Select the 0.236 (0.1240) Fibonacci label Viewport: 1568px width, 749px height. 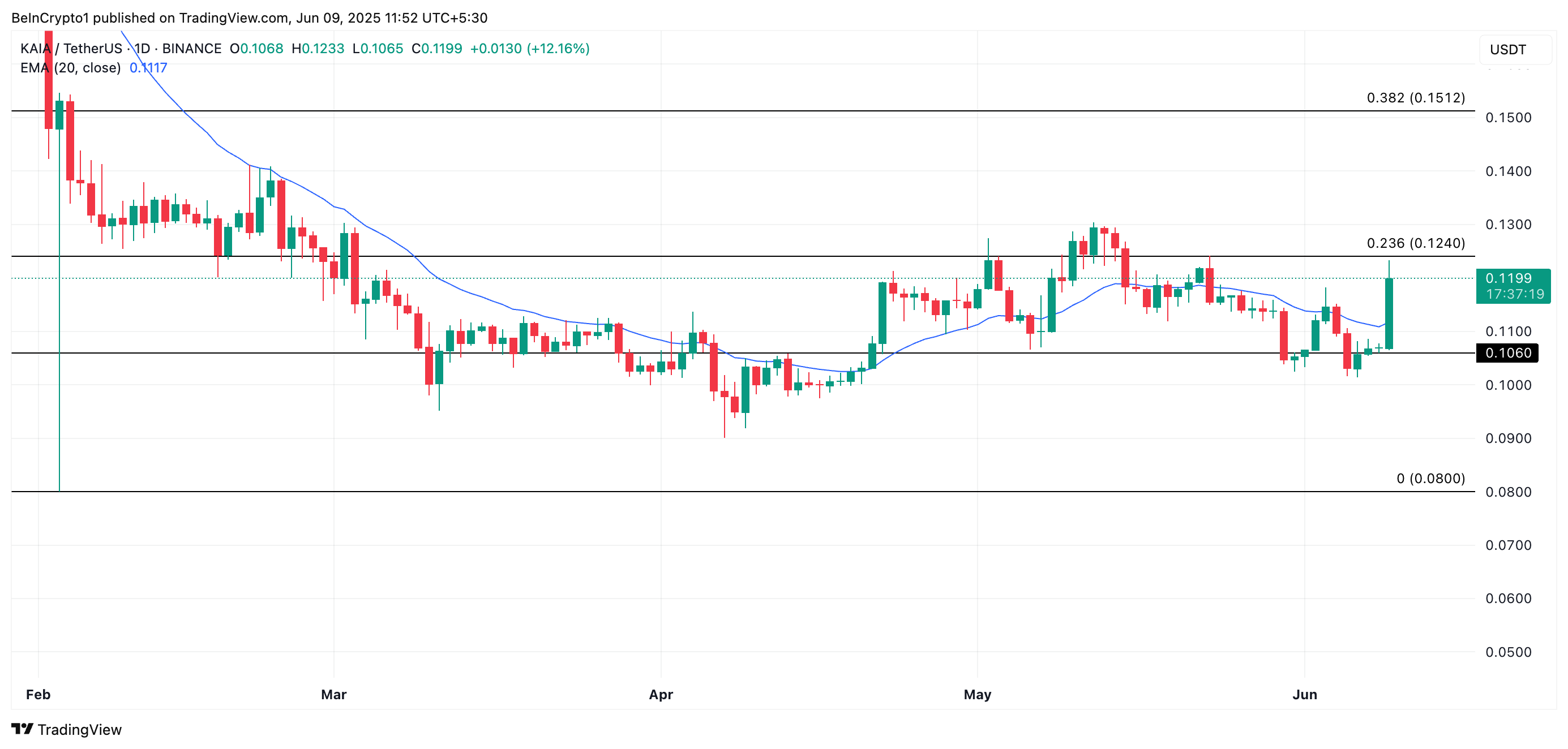pos(1415,243)
